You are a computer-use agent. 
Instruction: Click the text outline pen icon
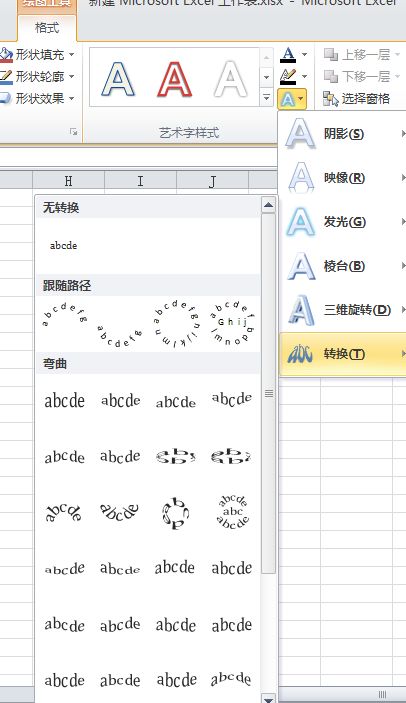pyautogui.click(x=288, y=77)
